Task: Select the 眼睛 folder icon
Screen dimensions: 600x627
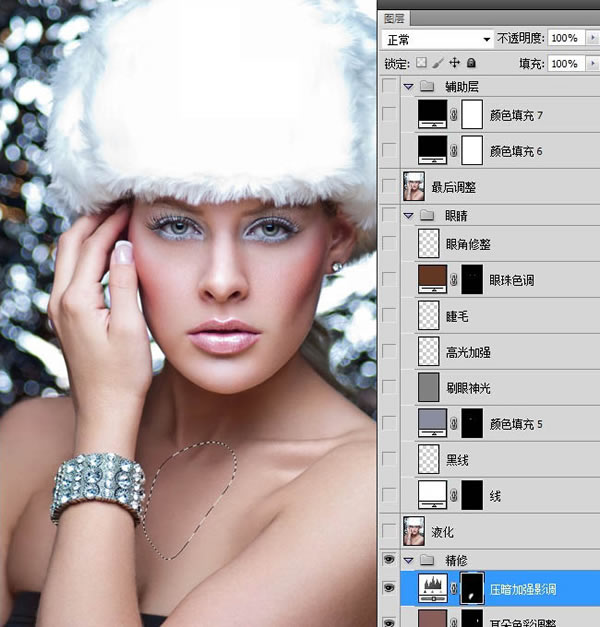Action: [427, 216]
